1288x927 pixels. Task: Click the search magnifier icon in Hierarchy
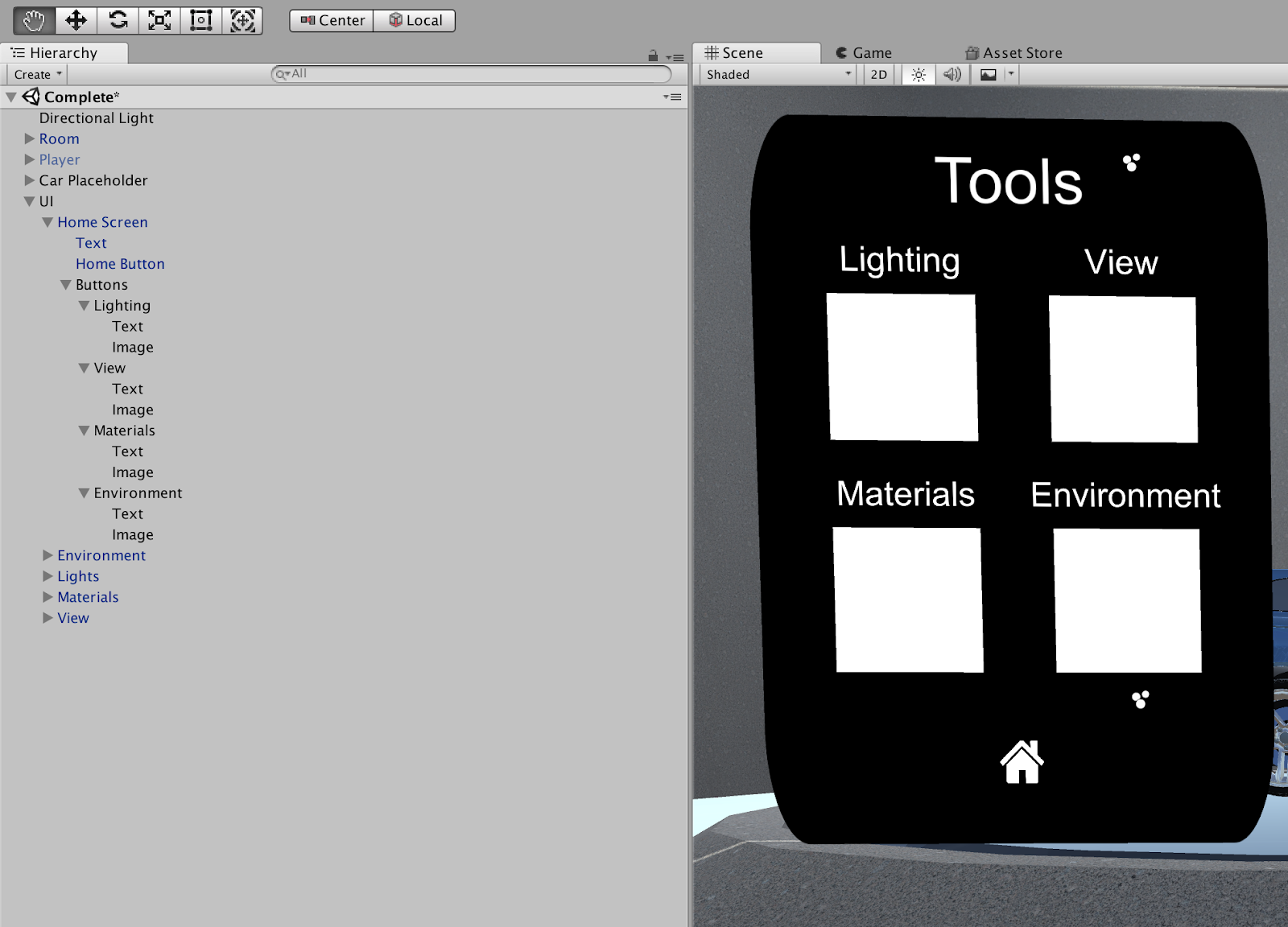[281, 74]
